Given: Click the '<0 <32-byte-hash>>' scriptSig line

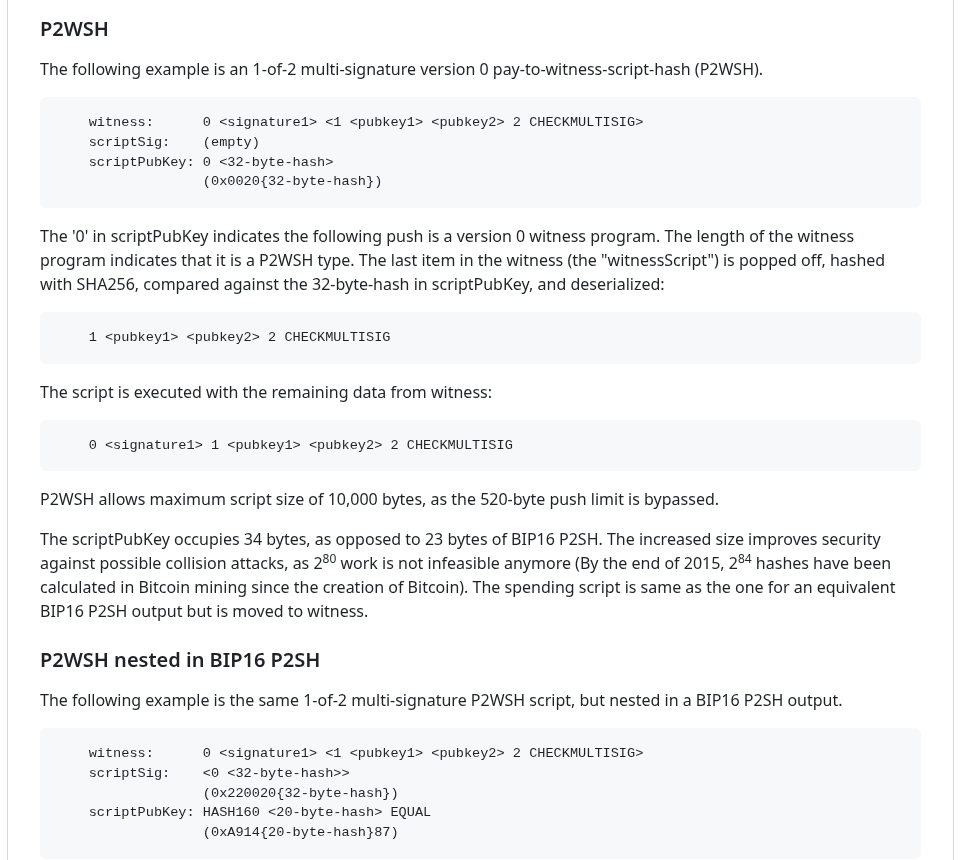Looking at the screenshot, I should tap(276, 773).
